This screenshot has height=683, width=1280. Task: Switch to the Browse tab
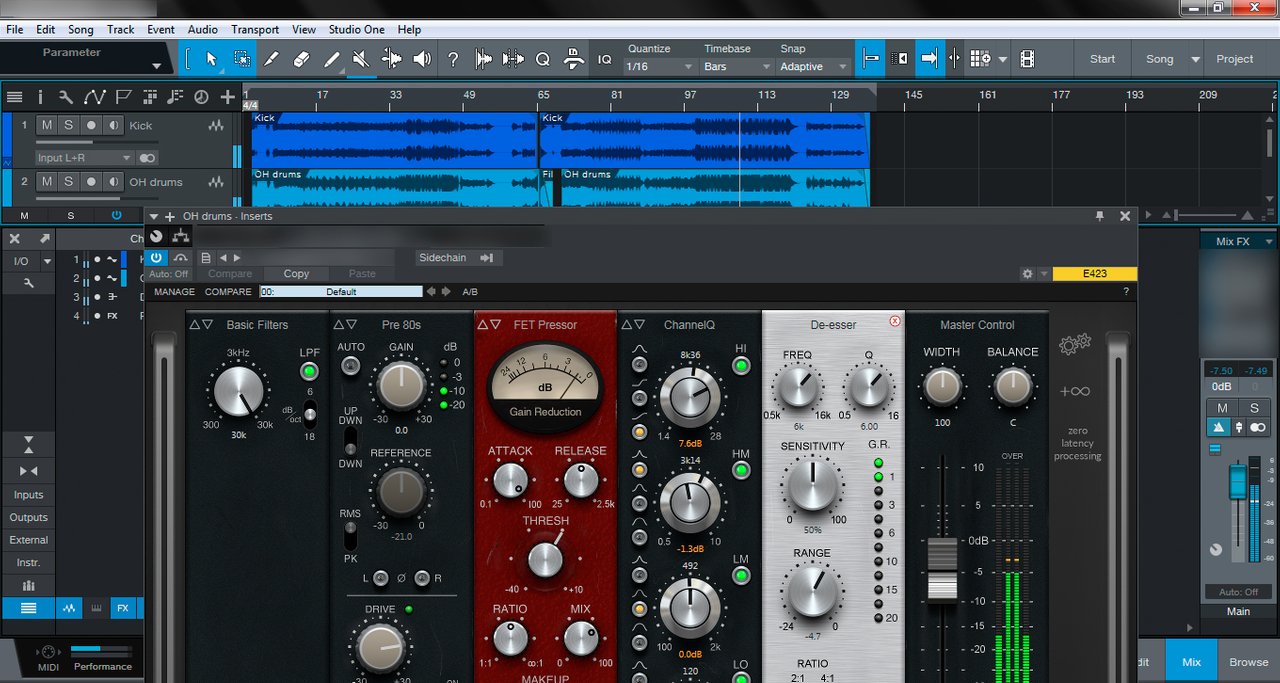coord(1249,662)
